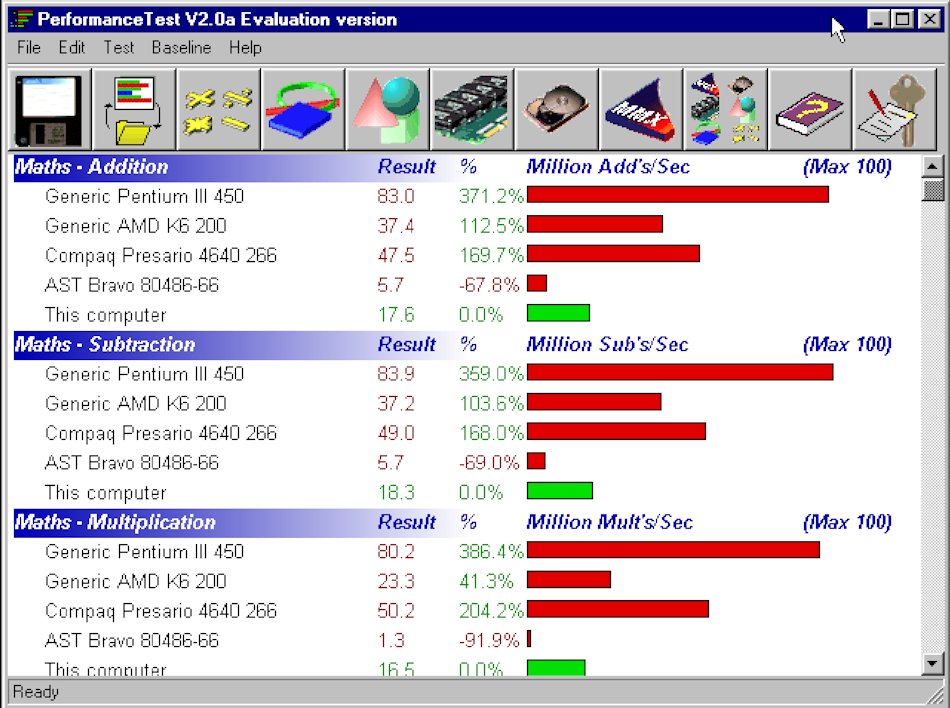
Task: Click the -91.9% percentage value
Action: tap(489, 640)
